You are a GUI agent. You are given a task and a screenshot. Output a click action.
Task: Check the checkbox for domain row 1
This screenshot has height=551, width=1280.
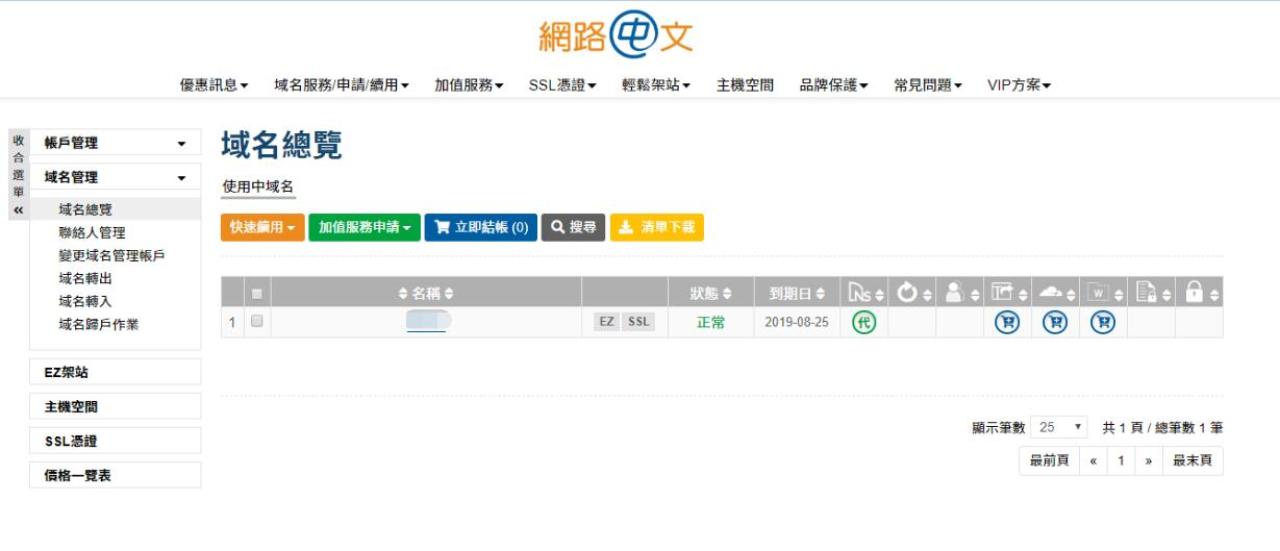click(x=257, y=322)
